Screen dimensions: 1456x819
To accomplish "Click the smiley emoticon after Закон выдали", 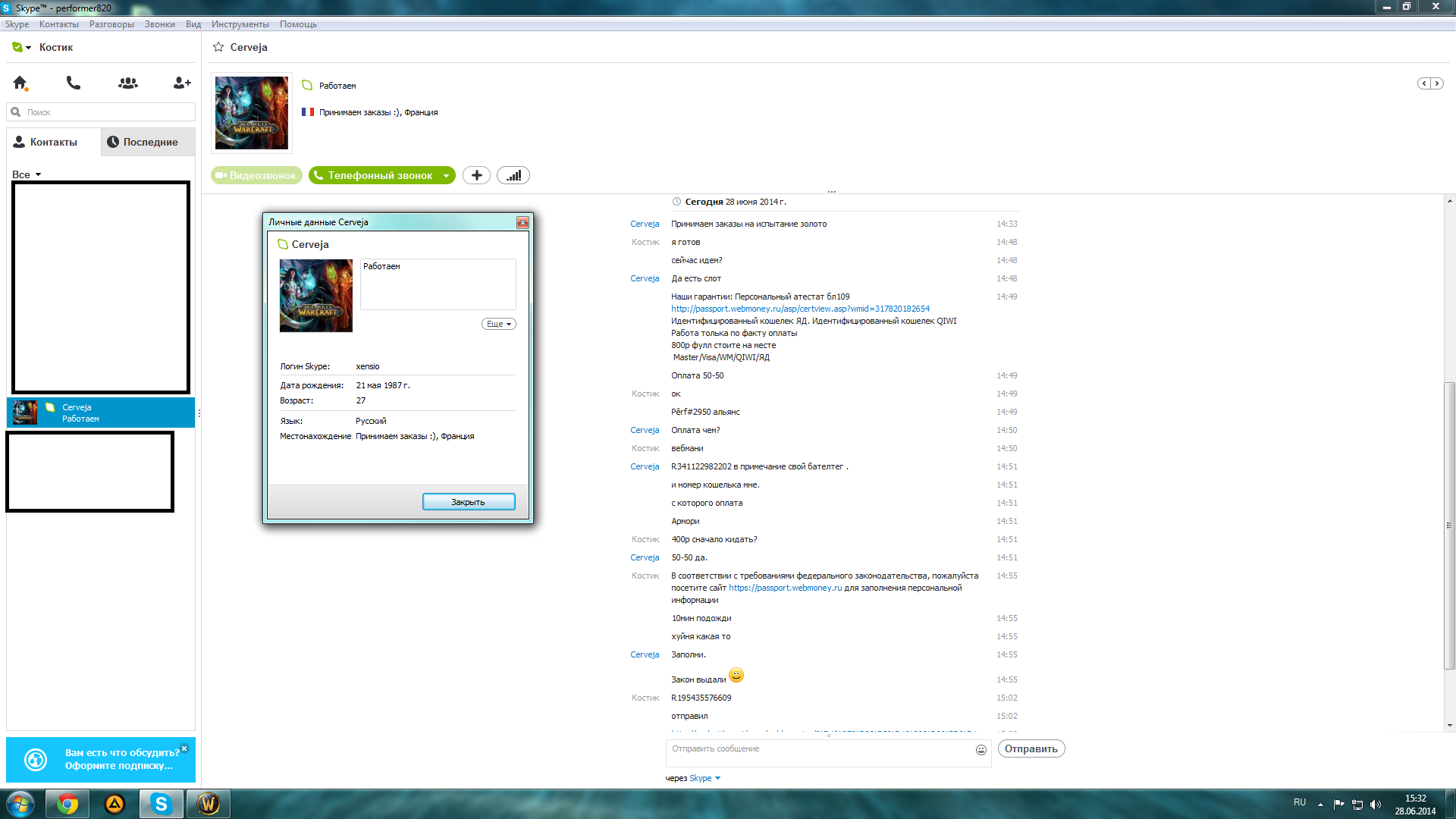I will (x=736, y=675).
